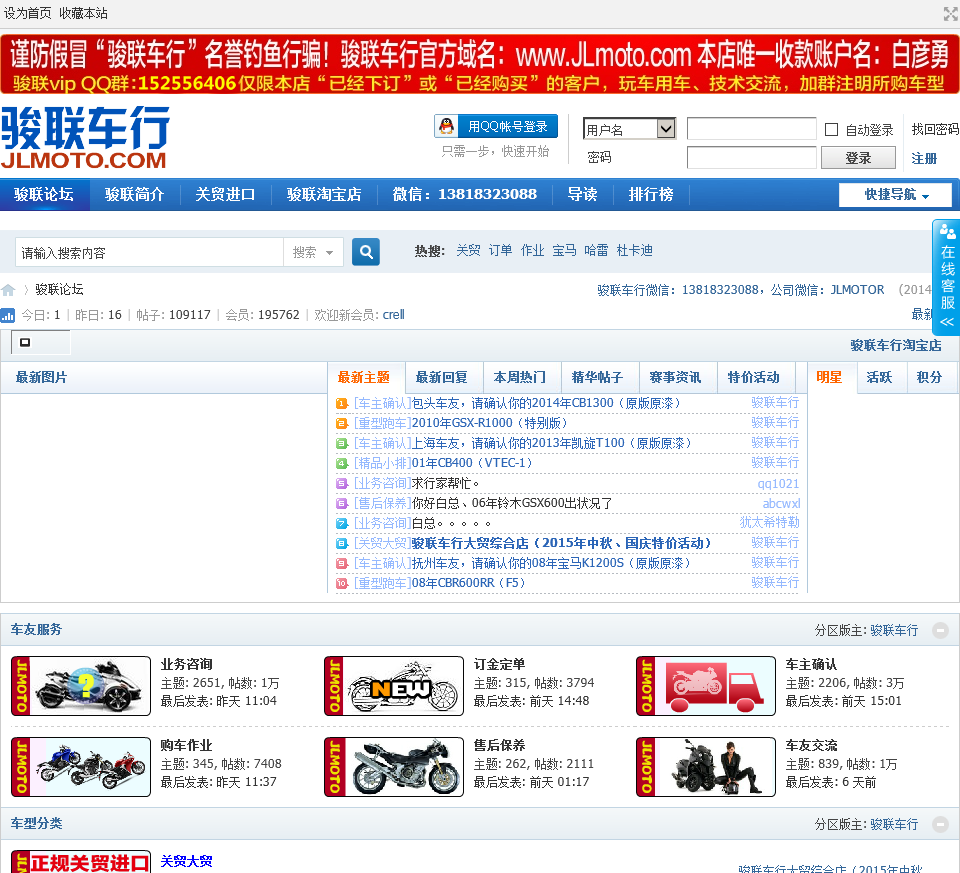Viewport: 960px width, 873px height.
Task: Click the search content input box
Action: [149, 252]
